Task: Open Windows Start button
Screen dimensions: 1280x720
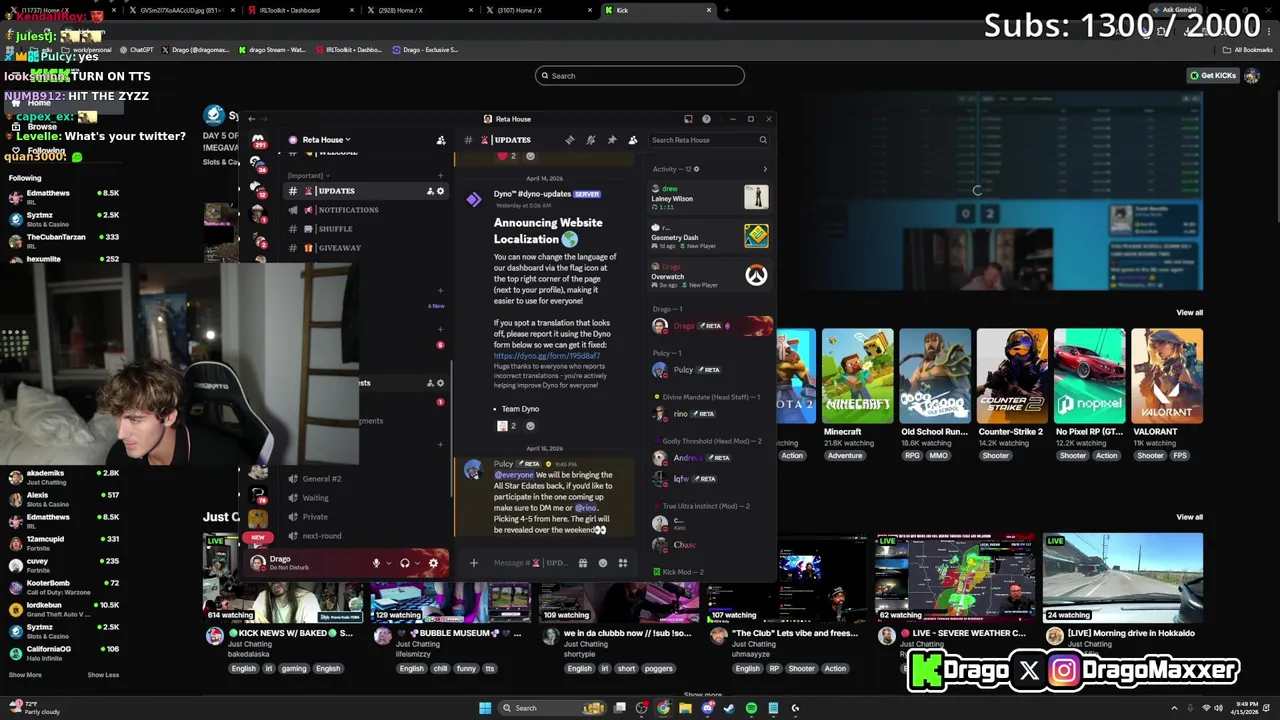Action: (x=485, y=708)
